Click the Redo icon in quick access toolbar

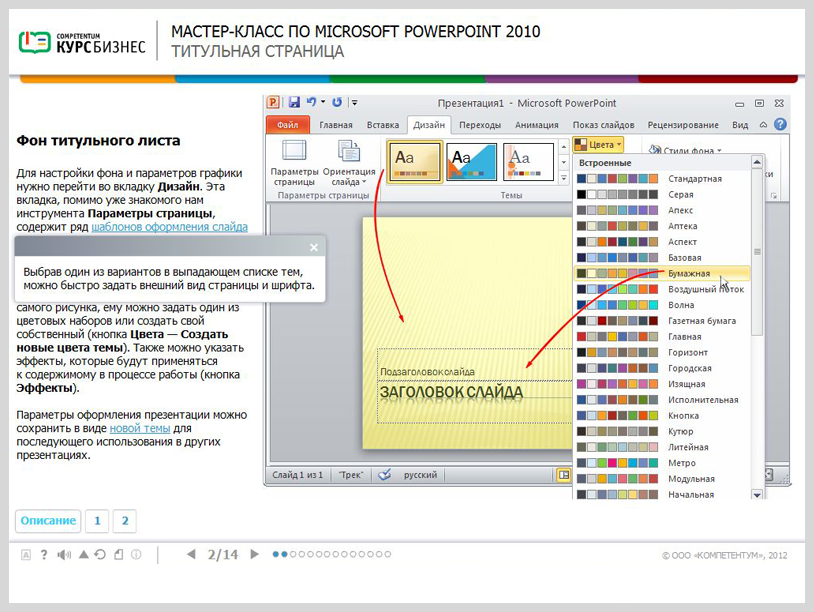click(x=337, y=102)
